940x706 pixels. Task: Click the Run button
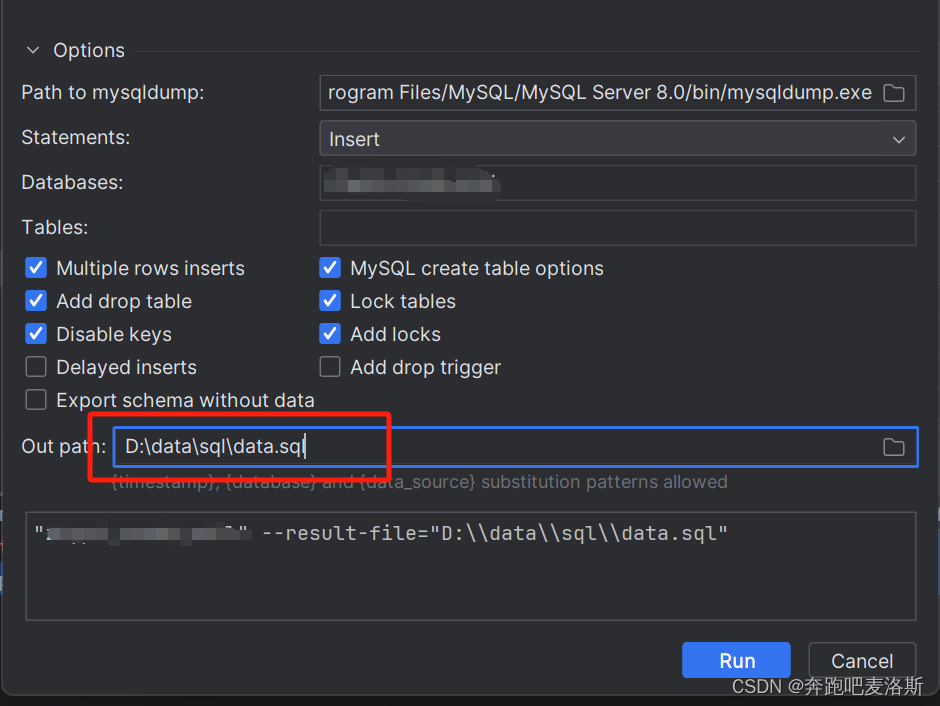click(736, 660)
